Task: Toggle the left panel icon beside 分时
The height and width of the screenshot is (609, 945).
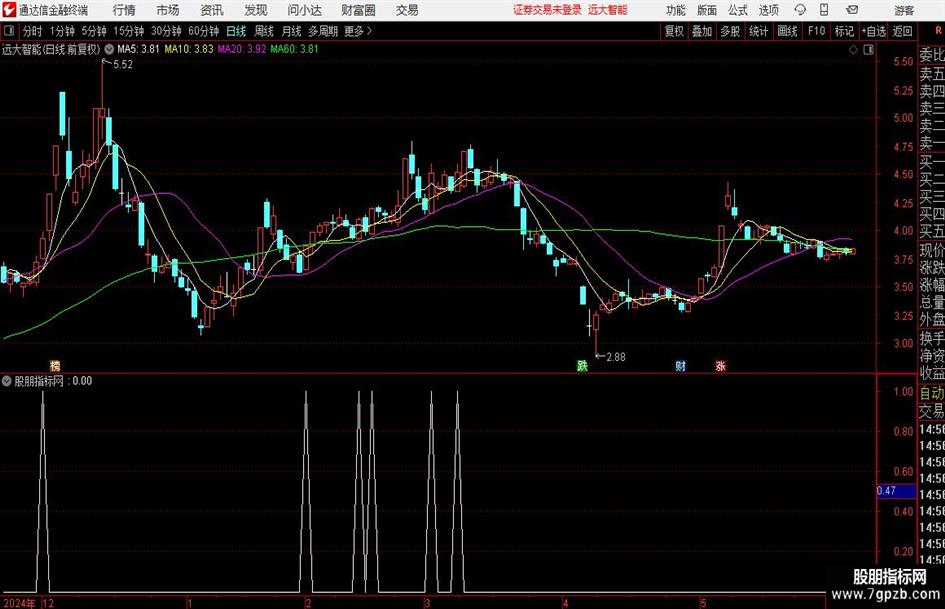Action: (x=9, y=31)
